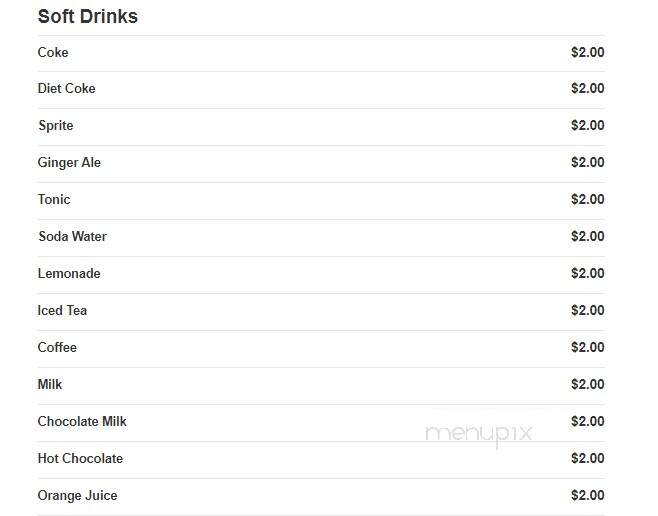
Task: Click the Soft Drinks heading
Action: point(88,17)
